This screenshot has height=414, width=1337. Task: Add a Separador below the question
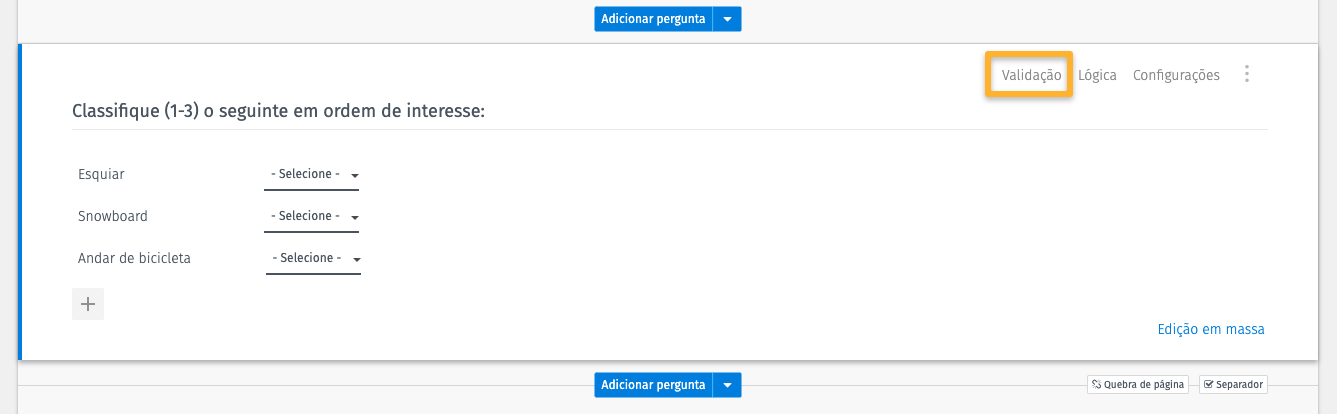pyautogui.click(x=1233, y=384)
